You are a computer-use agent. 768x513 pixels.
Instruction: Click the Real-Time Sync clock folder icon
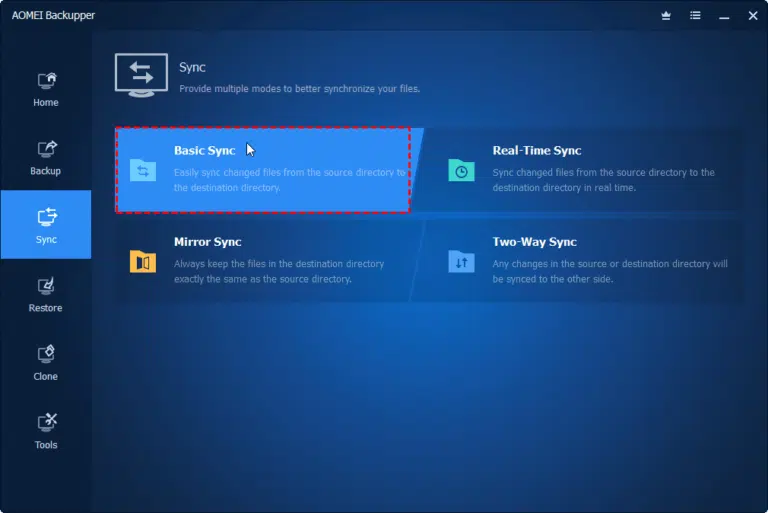pos(461,170)
